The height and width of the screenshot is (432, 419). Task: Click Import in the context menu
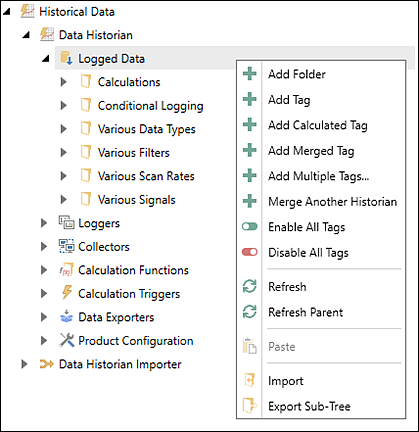286,381
